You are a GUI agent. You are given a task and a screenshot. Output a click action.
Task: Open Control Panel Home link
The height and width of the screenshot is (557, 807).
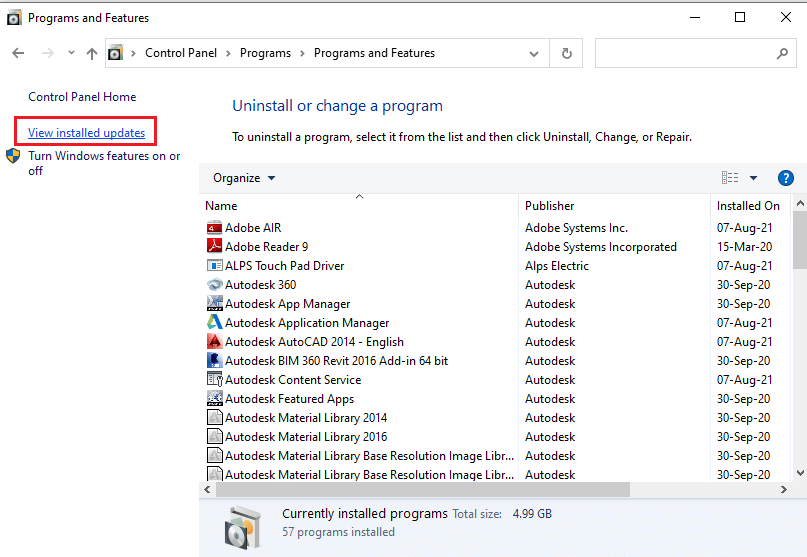coord(82,97)
